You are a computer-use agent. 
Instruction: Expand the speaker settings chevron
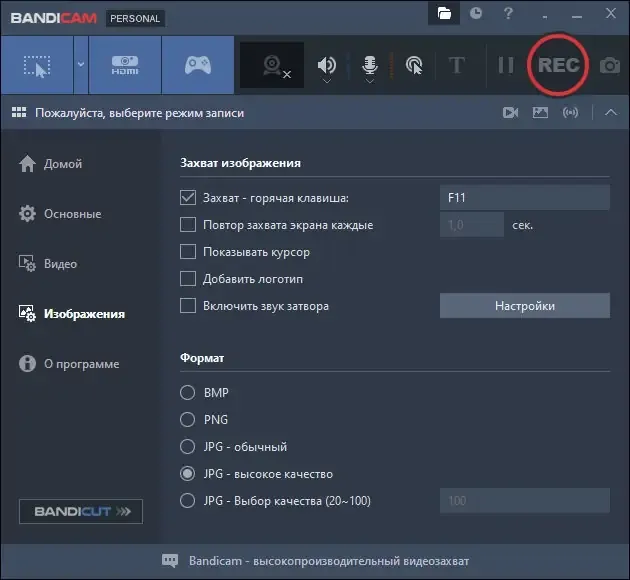pos(327,82)
